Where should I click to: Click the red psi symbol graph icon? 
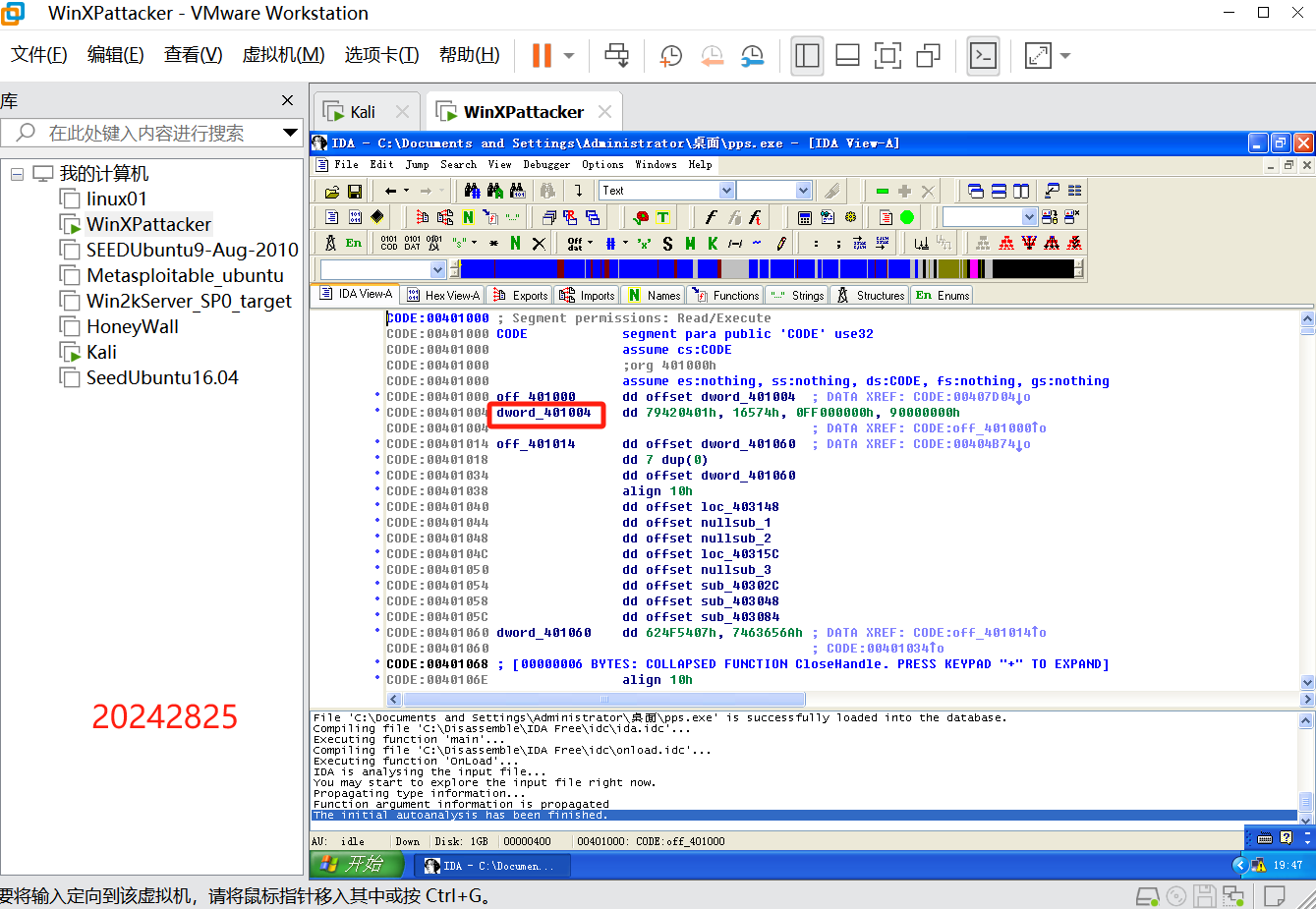1029,243
